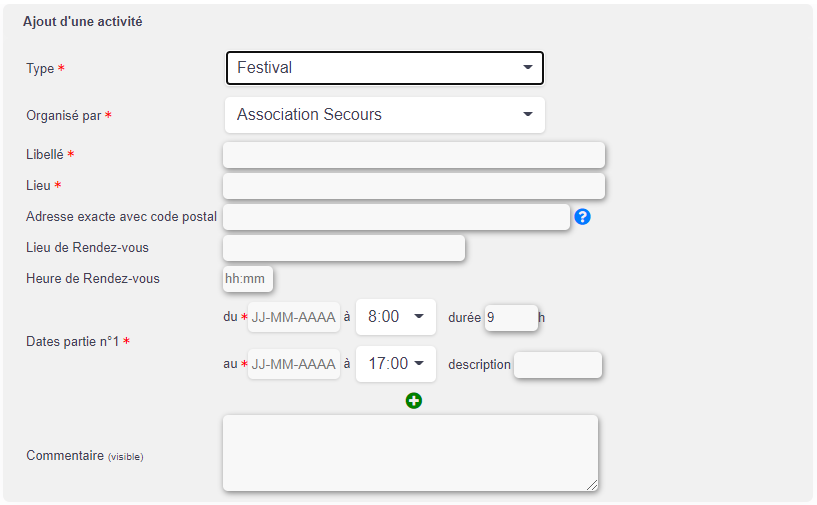Click the Lieu text field
The width and height of the screenshot is (817, 505).
pyautogui.click(x=414, y=186)
